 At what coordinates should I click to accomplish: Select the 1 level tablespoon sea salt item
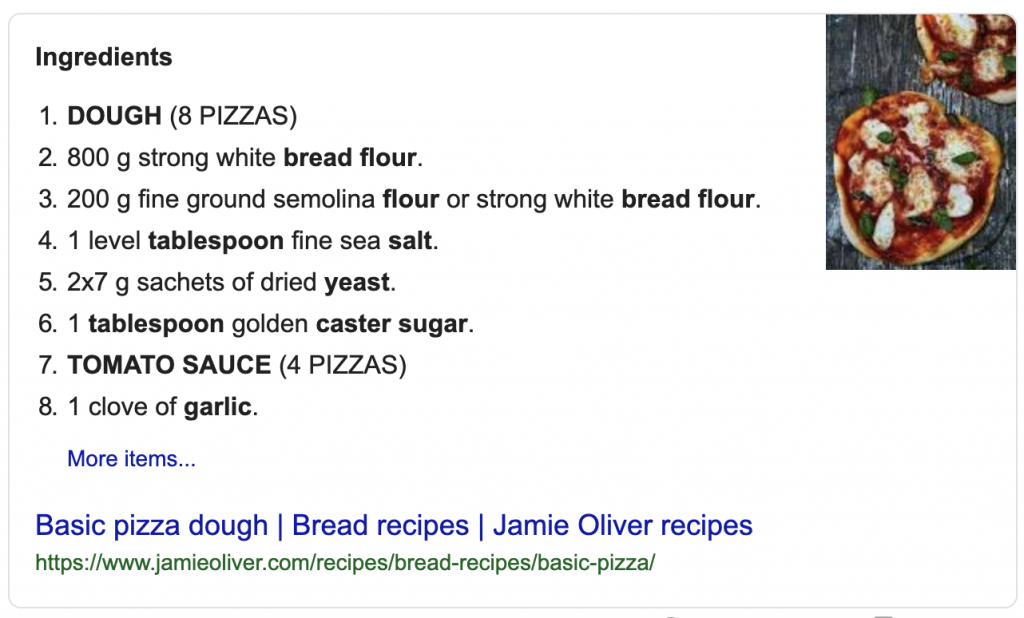(252, 240)
